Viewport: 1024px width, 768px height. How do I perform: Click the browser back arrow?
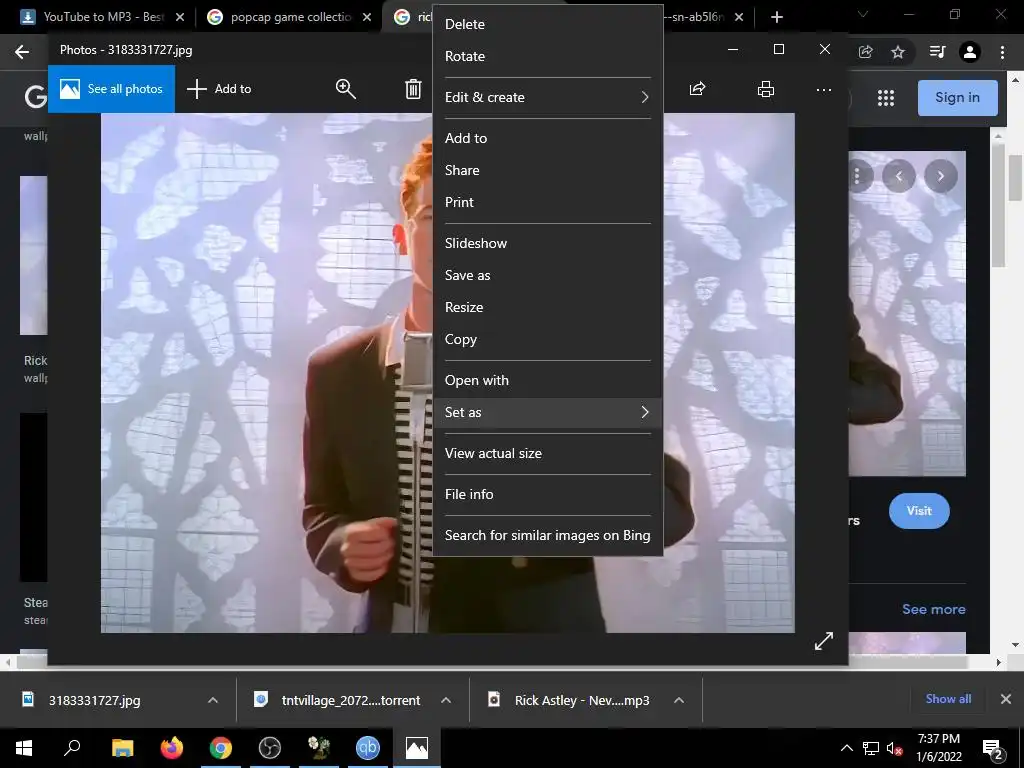pyautogui.click(x=22, y=52)
